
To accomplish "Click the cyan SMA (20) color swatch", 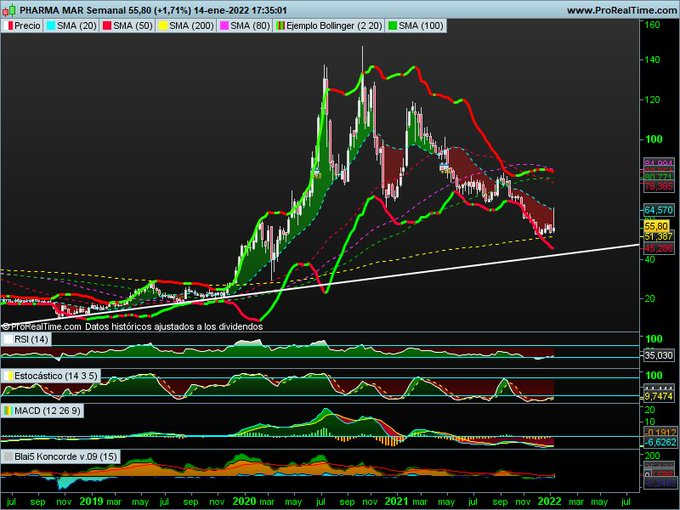I will 51,26.
